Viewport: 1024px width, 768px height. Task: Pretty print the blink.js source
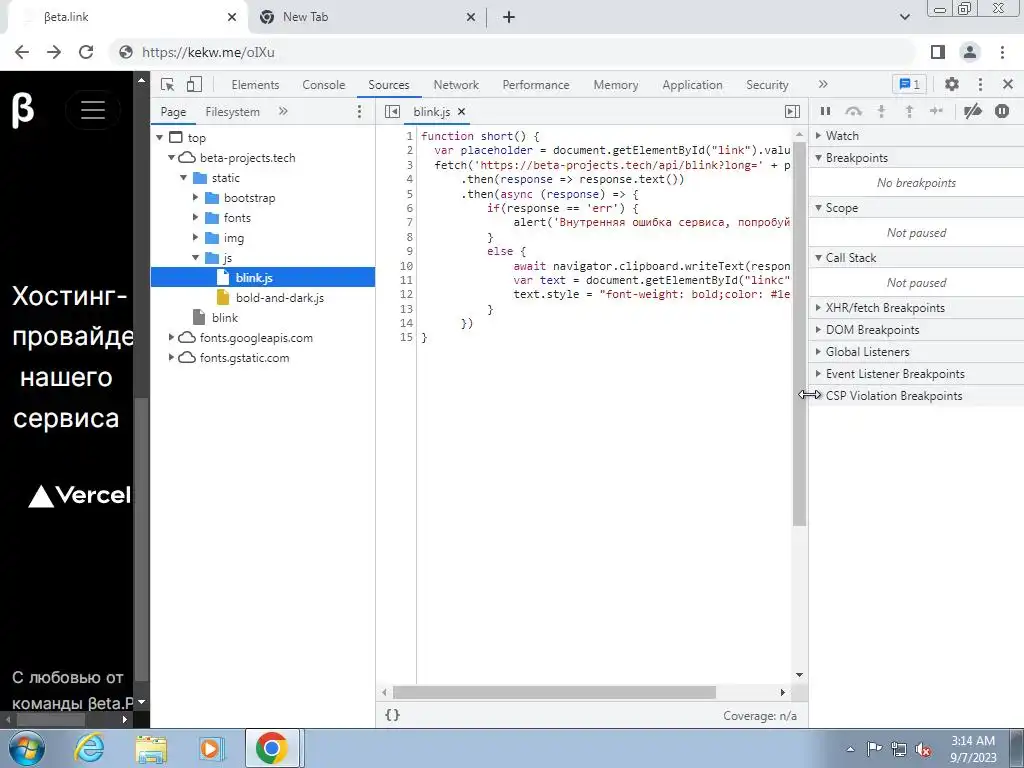click(392, 715)
